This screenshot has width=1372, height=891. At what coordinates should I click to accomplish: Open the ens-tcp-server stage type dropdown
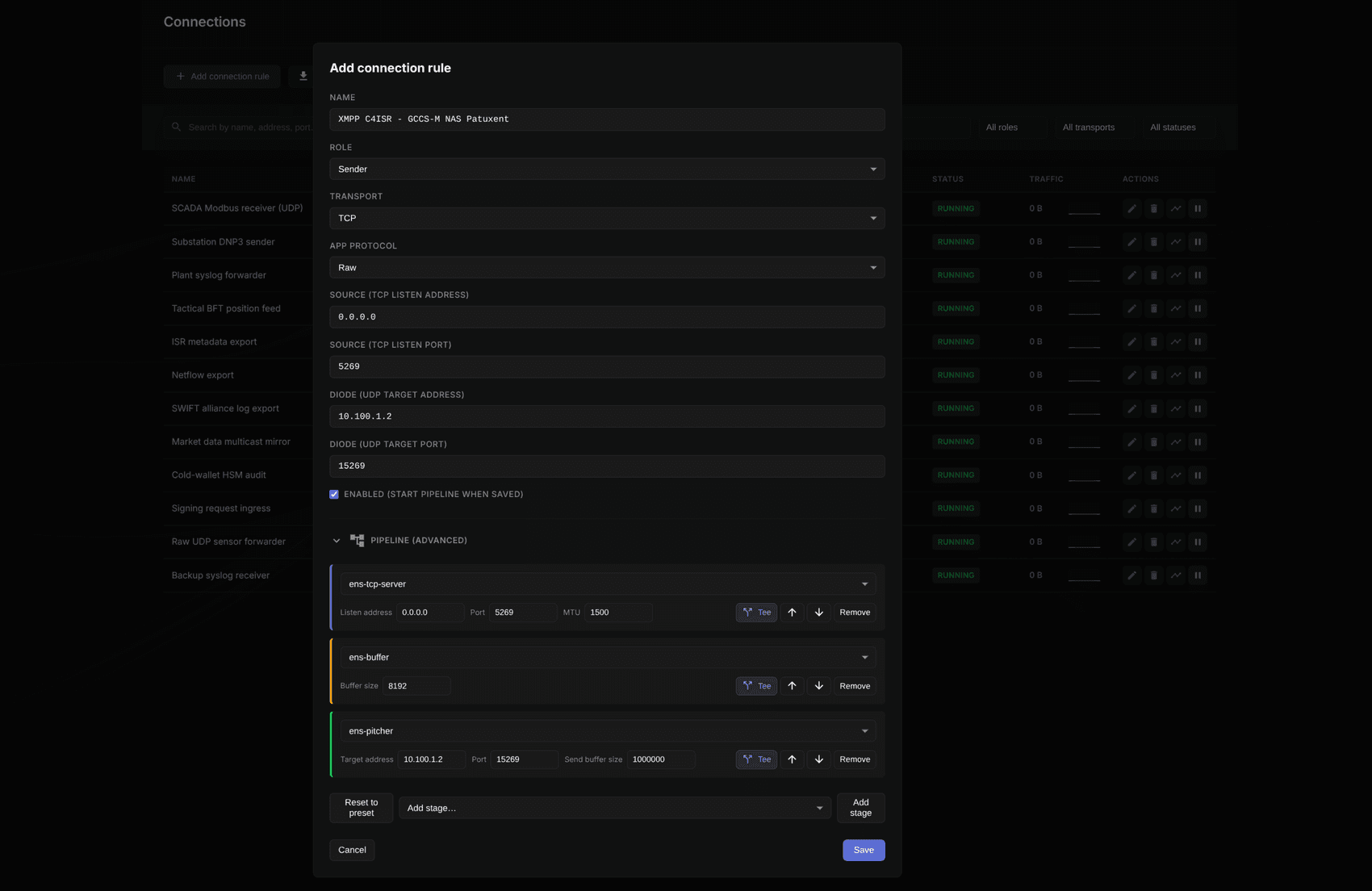[608, 584]
